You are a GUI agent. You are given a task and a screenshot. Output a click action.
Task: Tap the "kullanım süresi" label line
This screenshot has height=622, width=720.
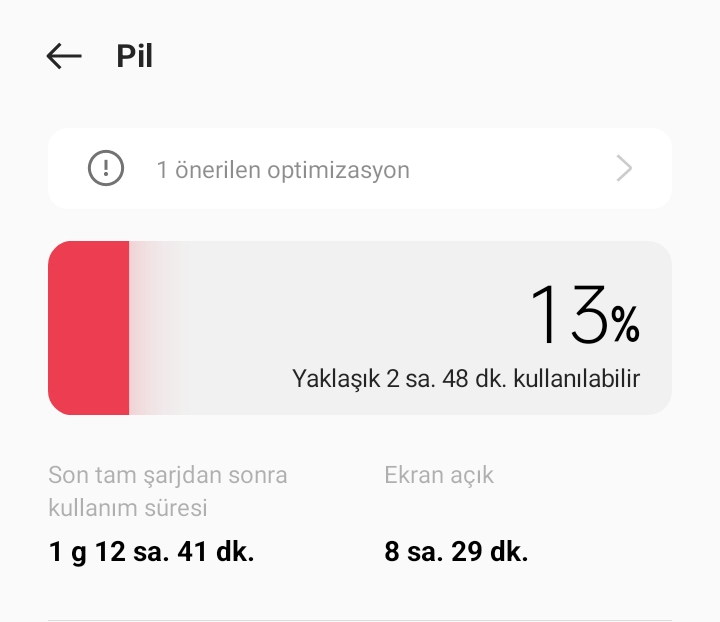(x=128, y=508)
